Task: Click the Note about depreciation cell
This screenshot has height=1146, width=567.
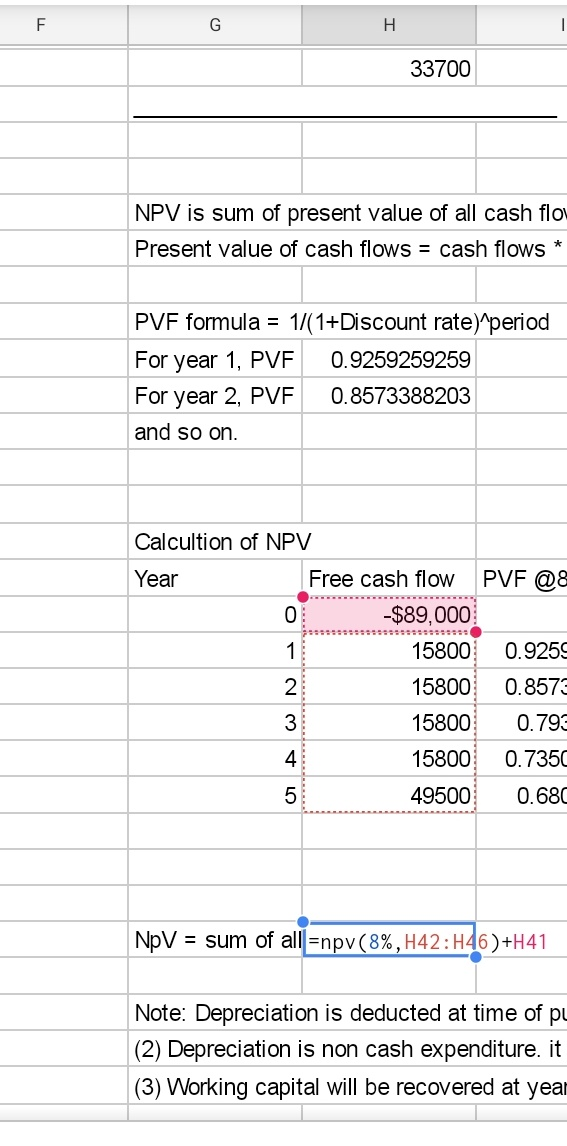Action: point(348,1013)
